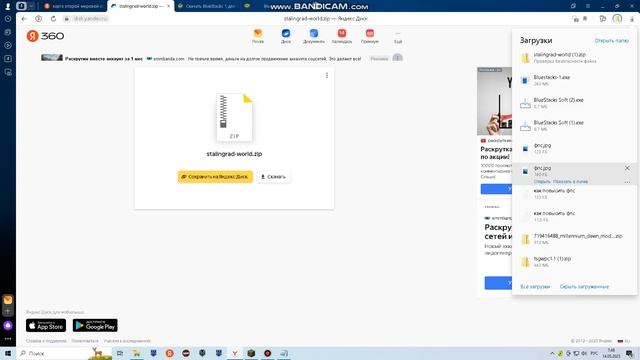Open more options dots for highlighted фпс.jpg

(627, 182)
